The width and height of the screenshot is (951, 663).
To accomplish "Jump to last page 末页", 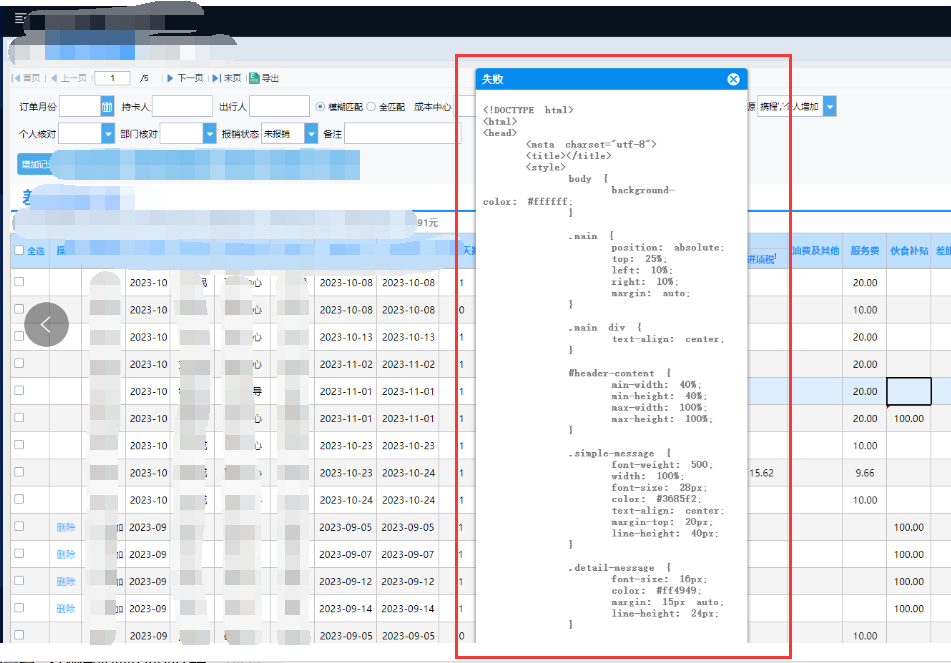I will tap(227, 78).
